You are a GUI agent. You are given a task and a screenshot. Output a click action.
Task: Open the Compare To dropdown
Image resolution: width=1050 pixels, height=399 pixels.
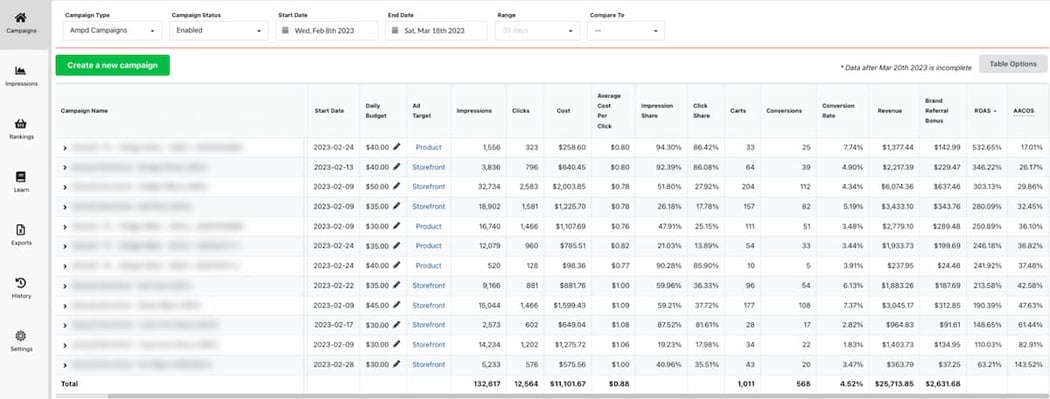pyautogui.click(x=625, y=31)
